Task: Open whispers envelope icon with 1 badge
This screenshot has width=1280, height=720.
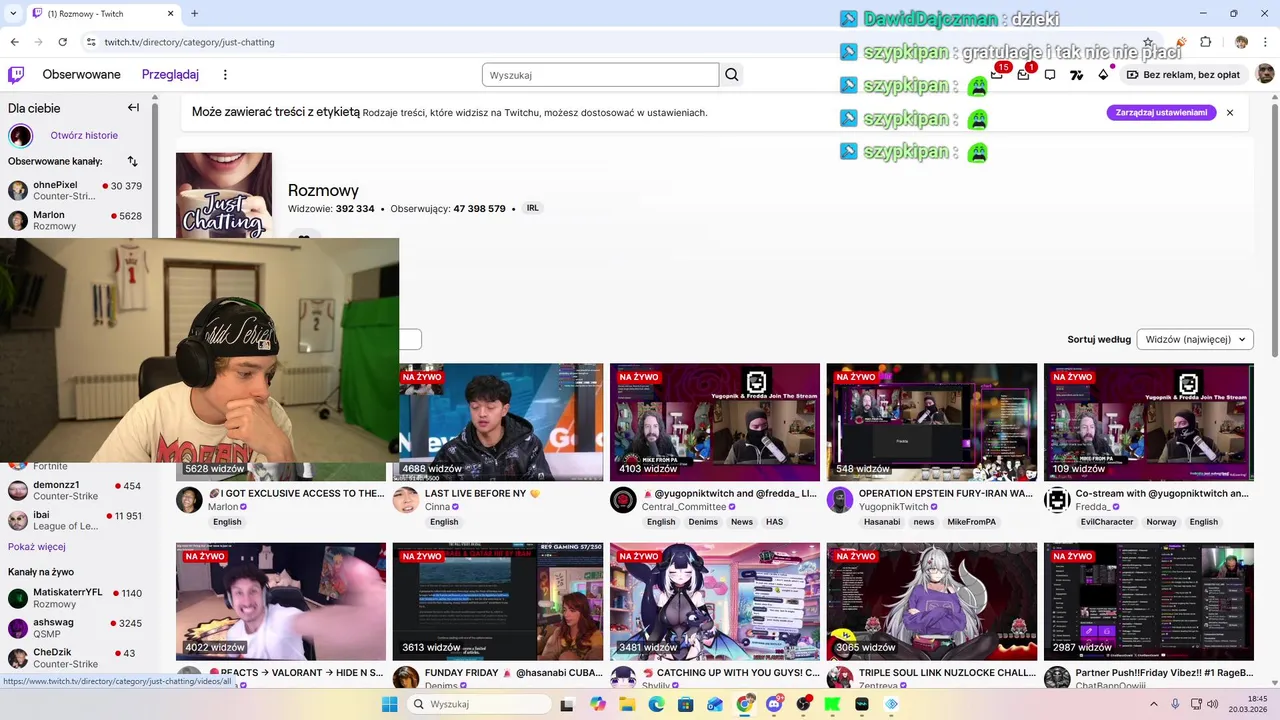Action: 1023,75
